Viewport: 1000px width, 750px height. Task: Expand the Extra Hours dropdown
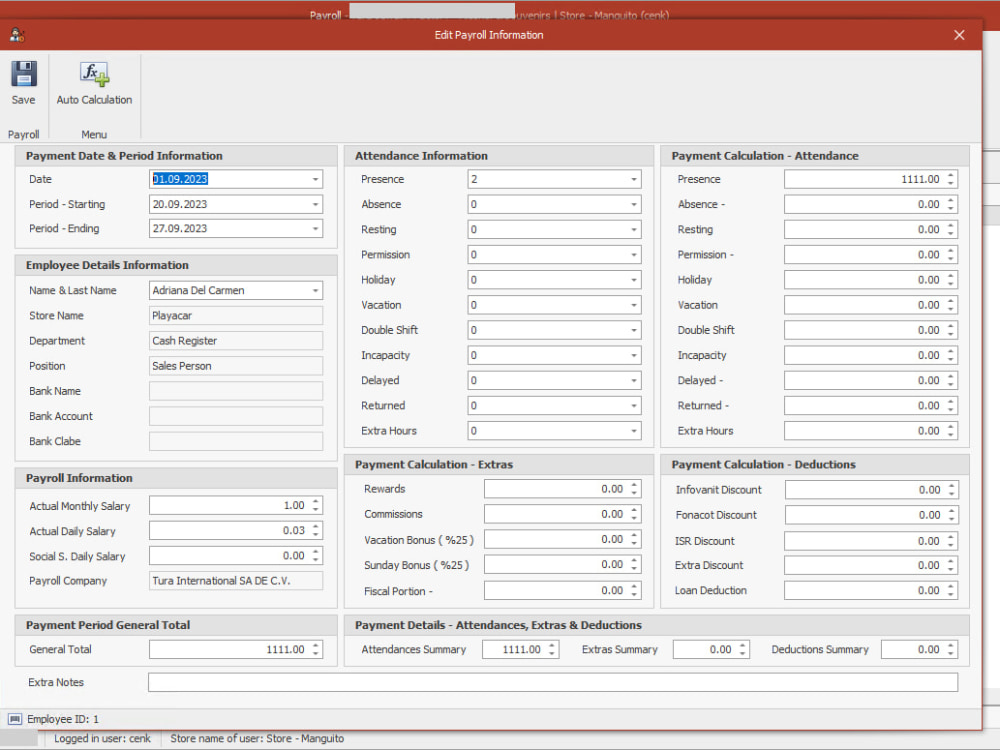pyautogui.click(x=632, y=430)
